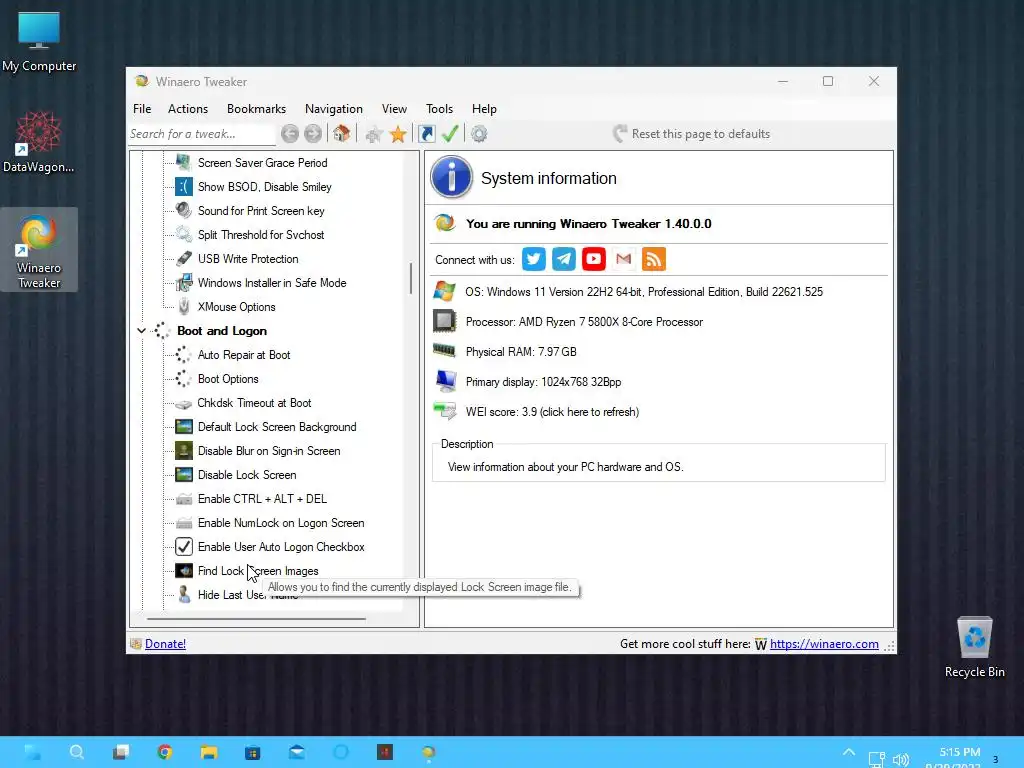Click the Windows Installer in Safe Mode icon
The image size is (1024, 768).
(x=184, y=283)
